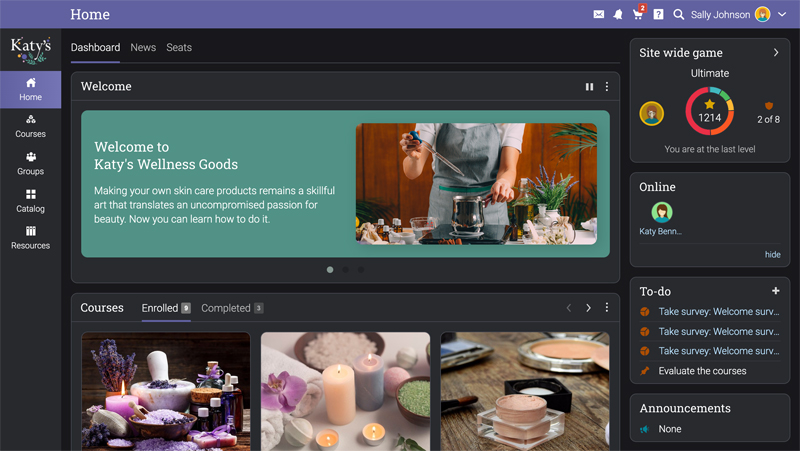Click the Ultimate level label
Image resolution: width=800 pixels, height=451 pixels.
pyautogui.click(x=710, y=73)
